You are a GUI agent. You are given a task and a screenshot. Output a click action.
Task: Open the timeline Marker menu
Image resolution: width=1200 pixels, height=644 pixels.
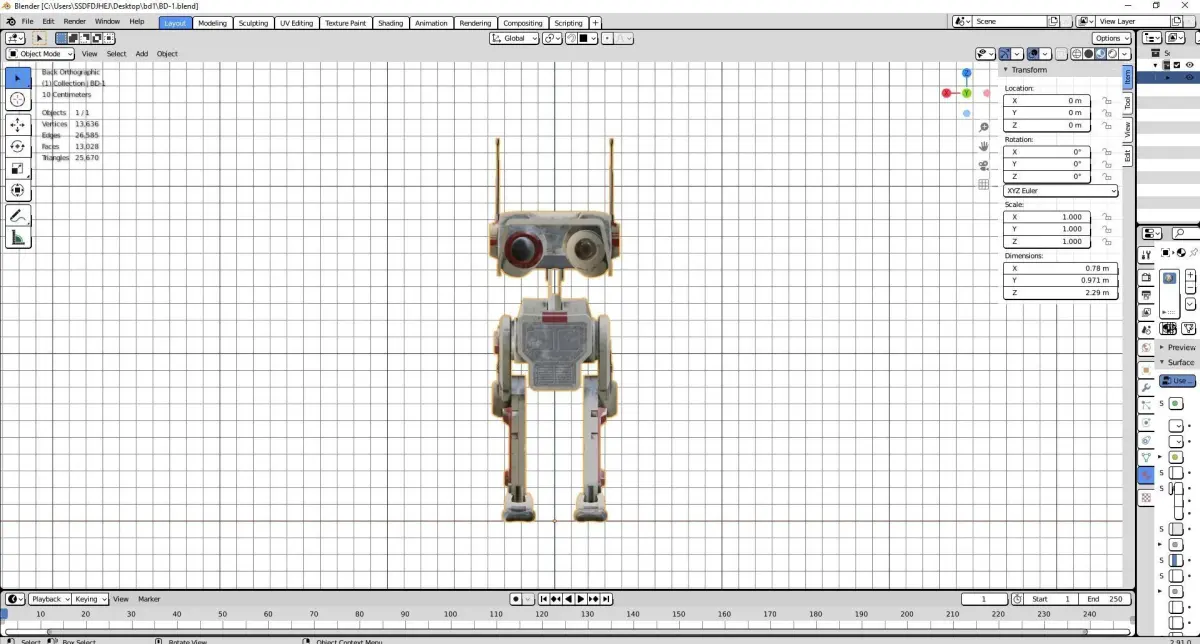149,599
